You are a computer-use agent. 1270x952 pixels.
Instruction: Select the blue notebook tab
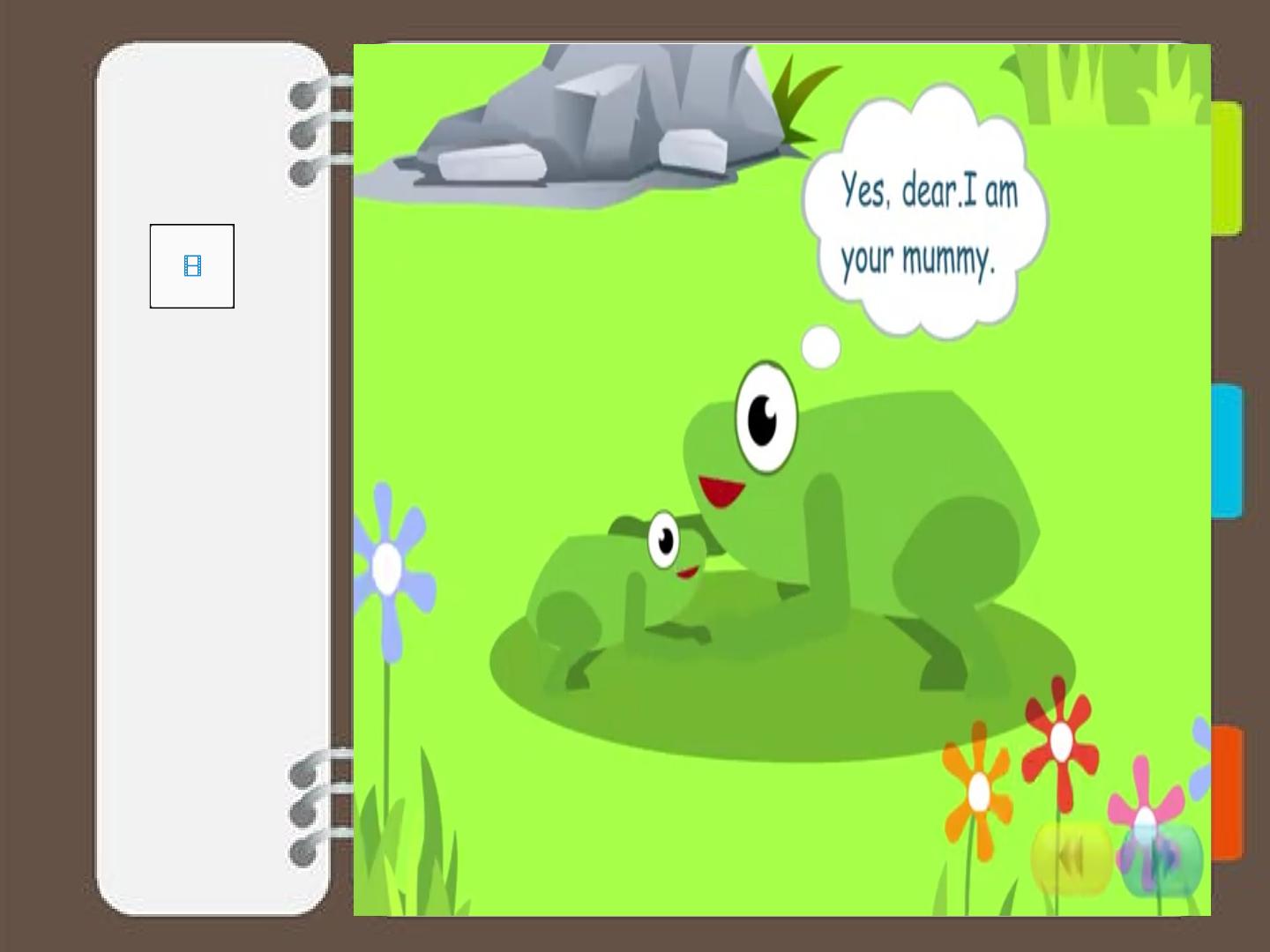click(x=1227, y=450)
